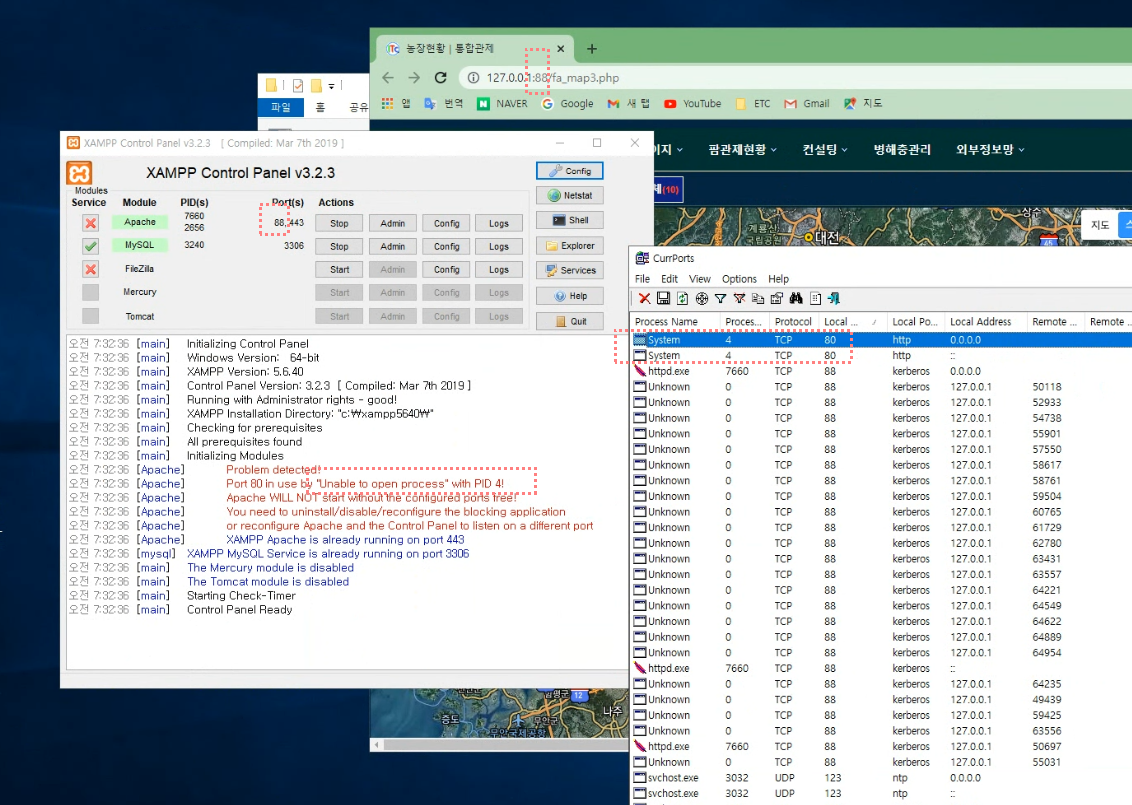Screen dimensions: 1132x805
Task: Select the 홈 tab in File Explorer
Action: [x=321, y=108]
